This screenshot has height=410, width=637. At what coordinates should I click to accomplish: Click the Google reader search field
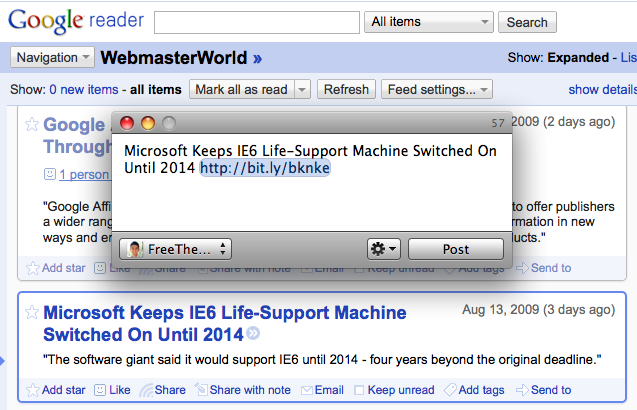point(257,22)
